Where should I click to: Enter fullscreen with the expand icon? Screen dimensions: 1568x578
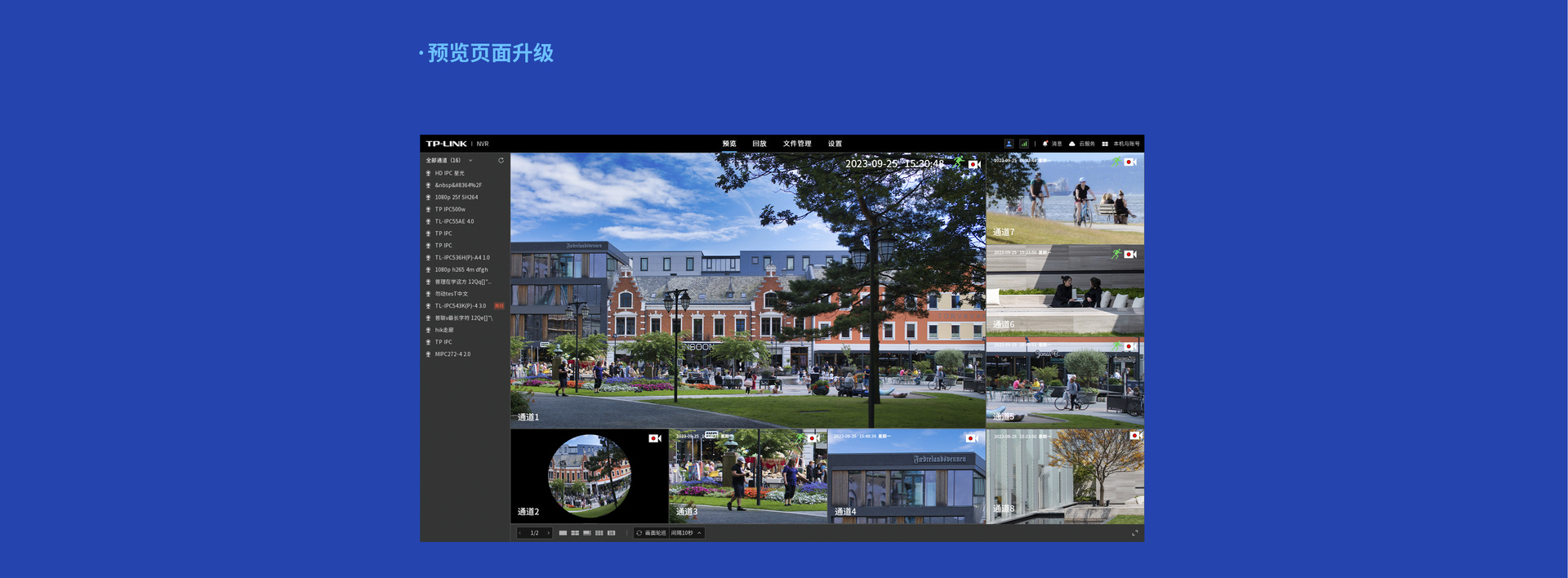(1134, 533)
